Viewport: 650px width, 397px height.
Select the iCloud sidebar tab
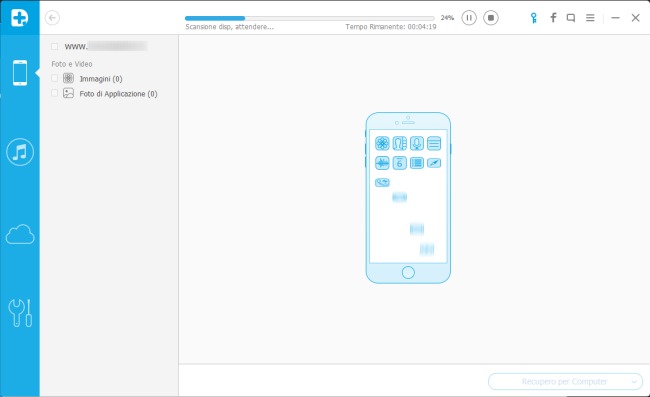20,235
